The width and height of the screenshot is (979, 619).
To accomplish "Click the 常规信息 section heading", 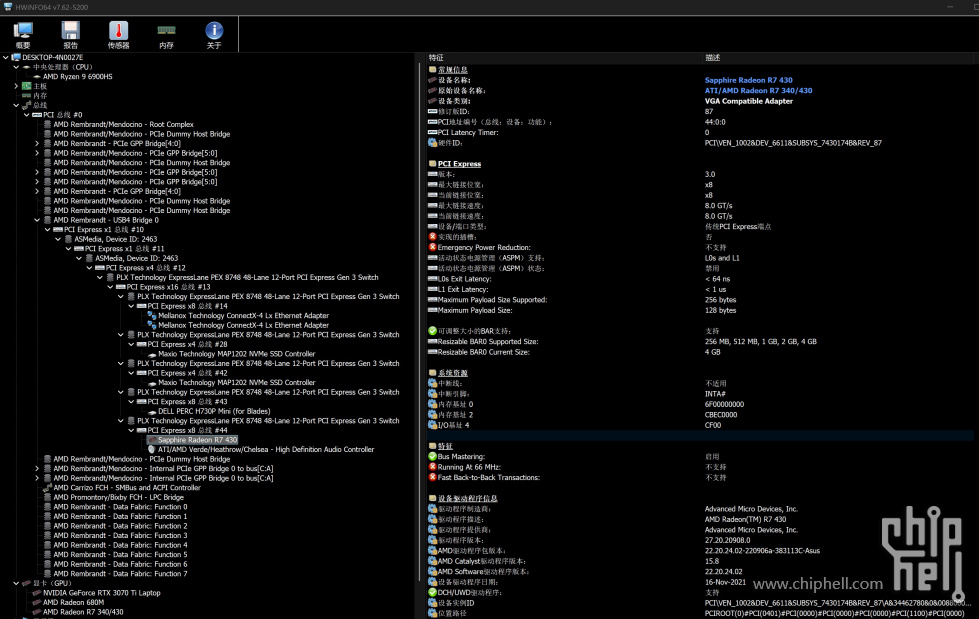I will point(453,70).
